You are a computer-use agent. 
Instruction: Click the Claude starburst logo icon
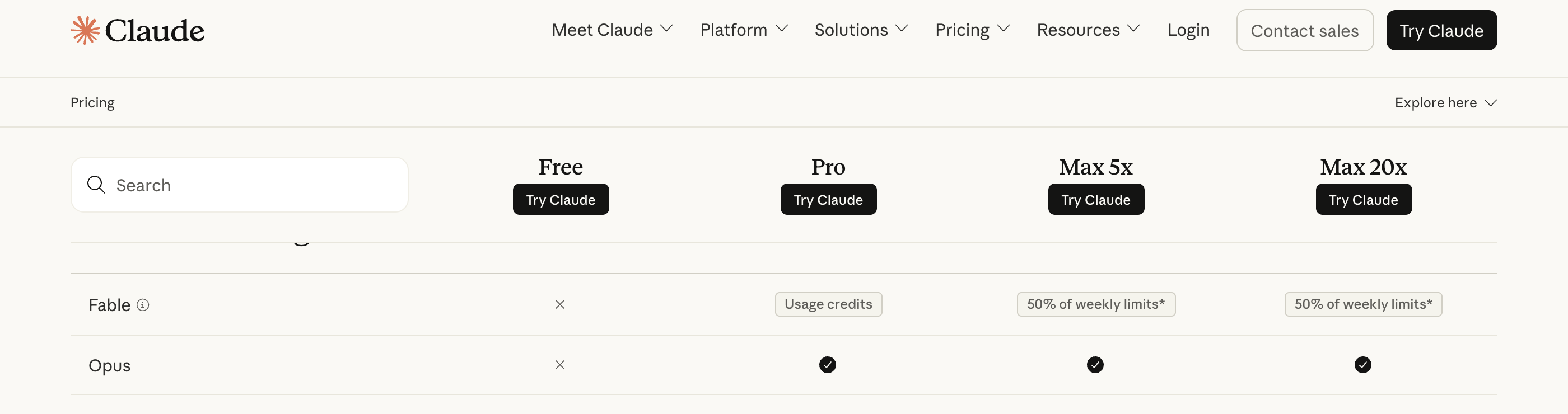pyautogui.click(x=85, y=30)
